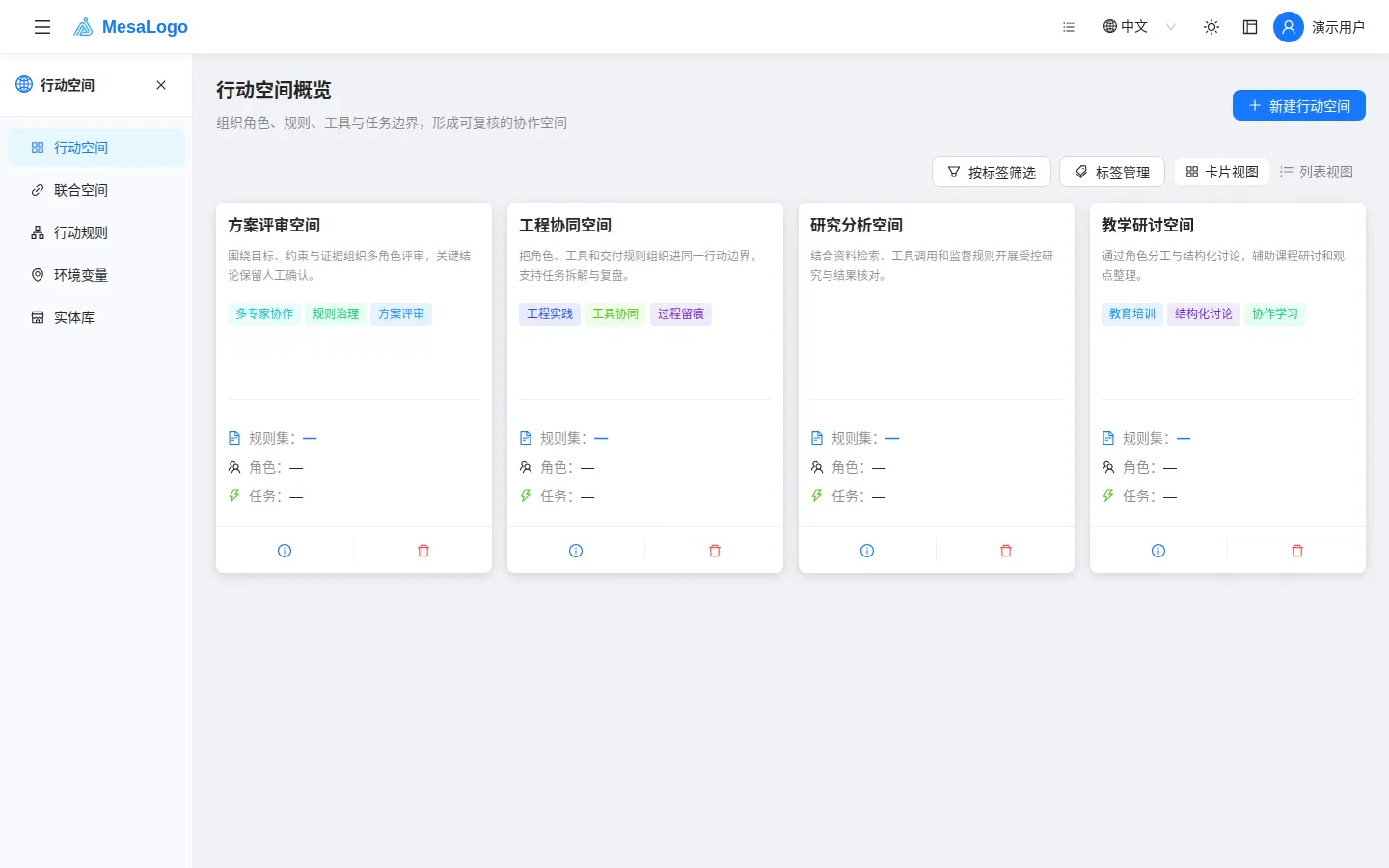Viewport: 1389px width, 868px height.
Task: Open 联合空间 in the sidebar
Action: (x=95, y=190)
